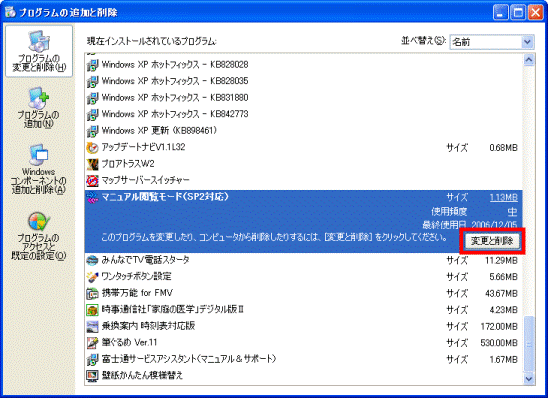Minimize the プログラムの追加と削除 window
Screen dimensions: 548x398
[500, 13]
